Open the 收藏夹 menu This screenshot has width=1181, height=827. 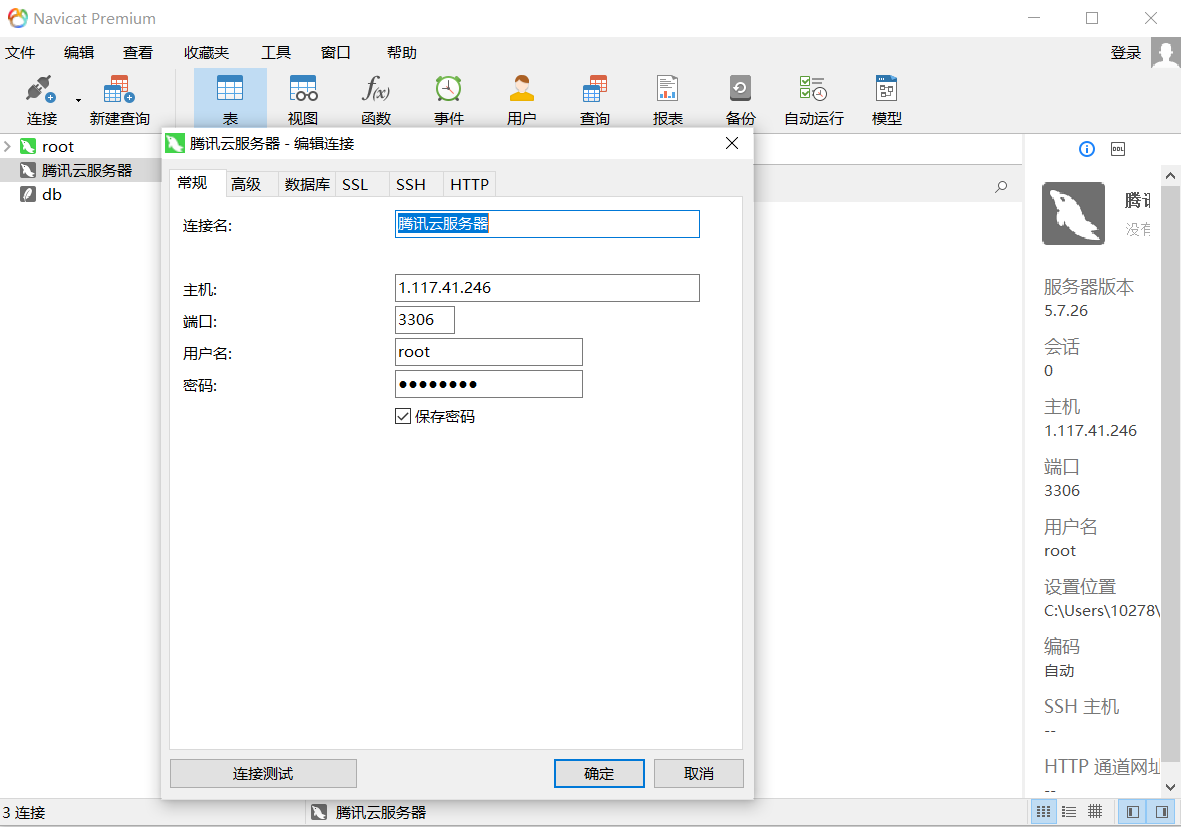click(x=206, y=53)
